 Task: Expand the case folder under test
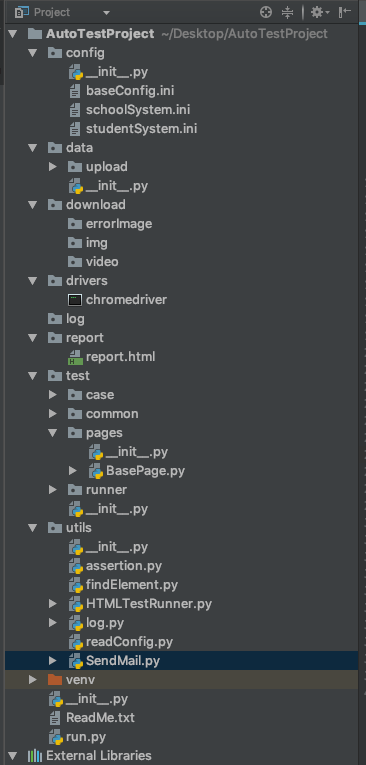point(53,395)
